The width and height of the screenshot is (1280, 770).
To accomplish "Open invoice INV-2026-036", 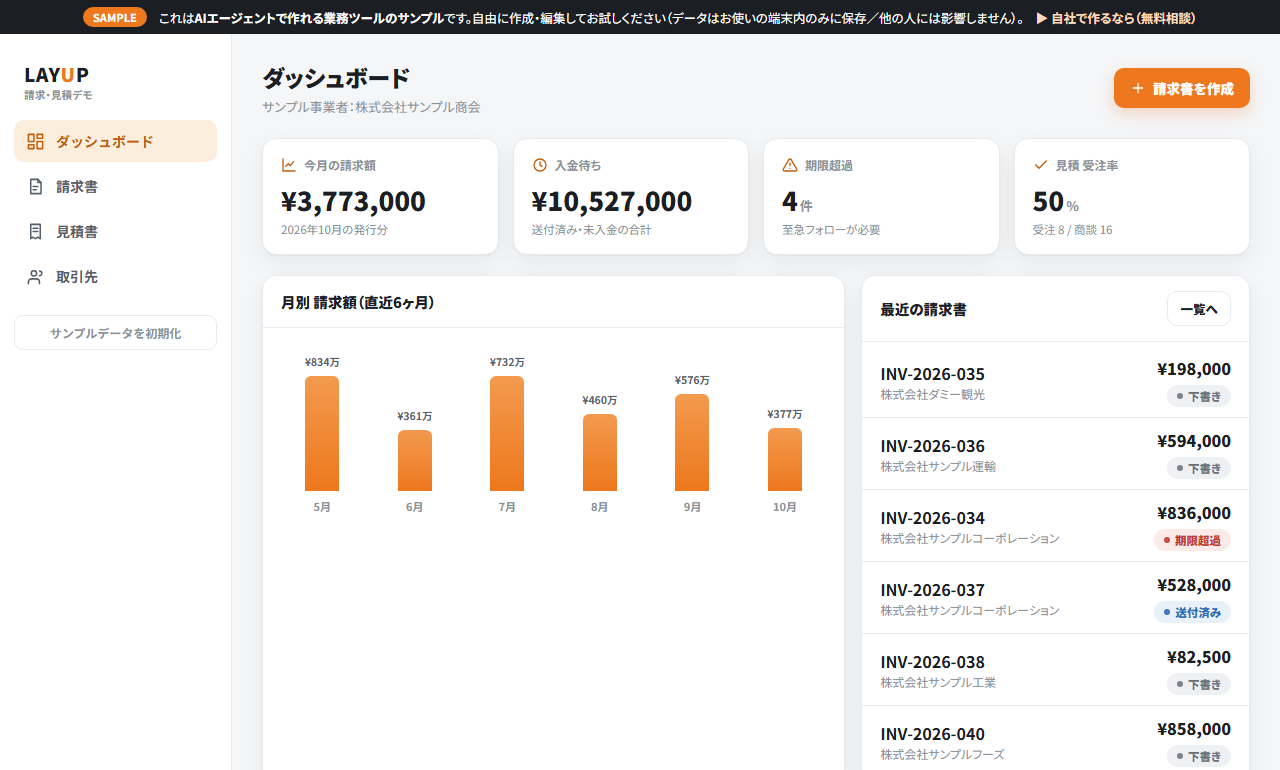I will pos(1055,454).
